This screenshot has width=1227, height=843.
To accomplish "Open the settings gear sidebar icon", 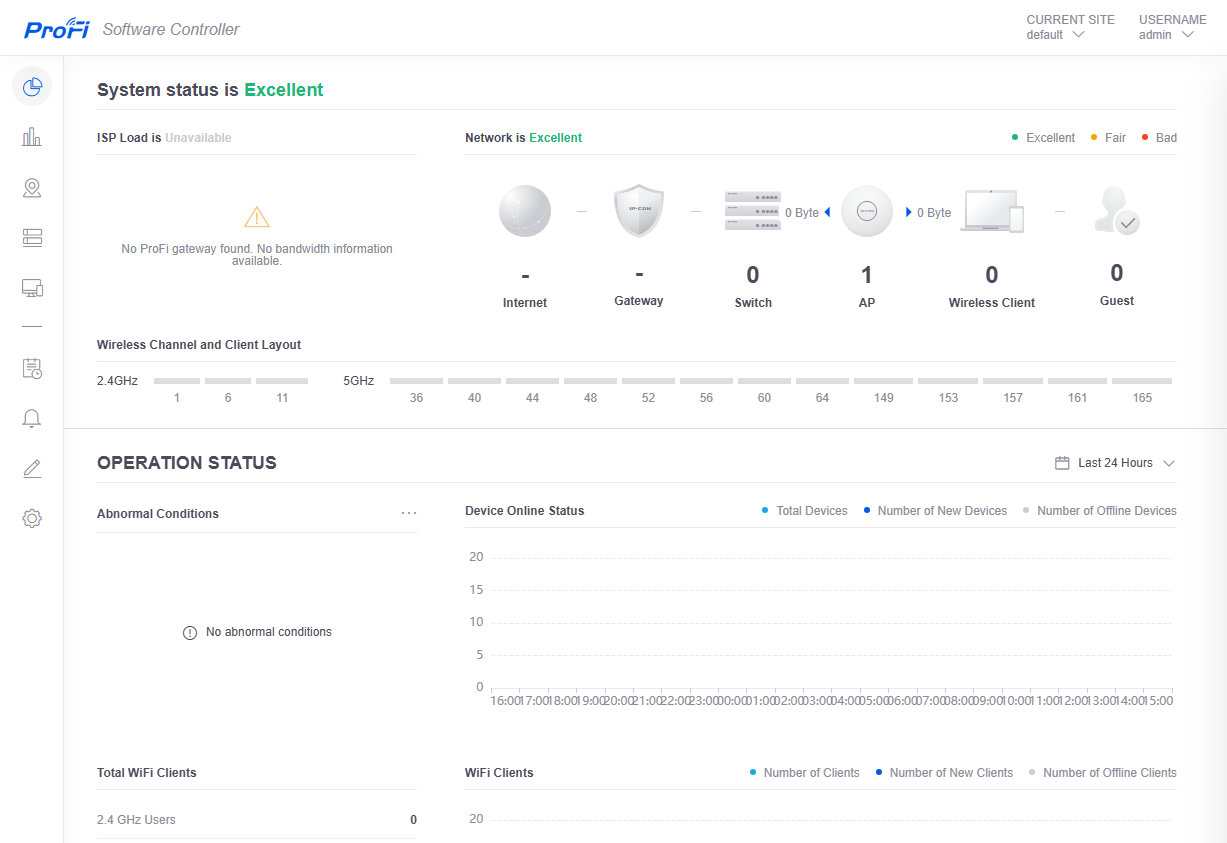I will pyautogui.click(x=32, y=518).
